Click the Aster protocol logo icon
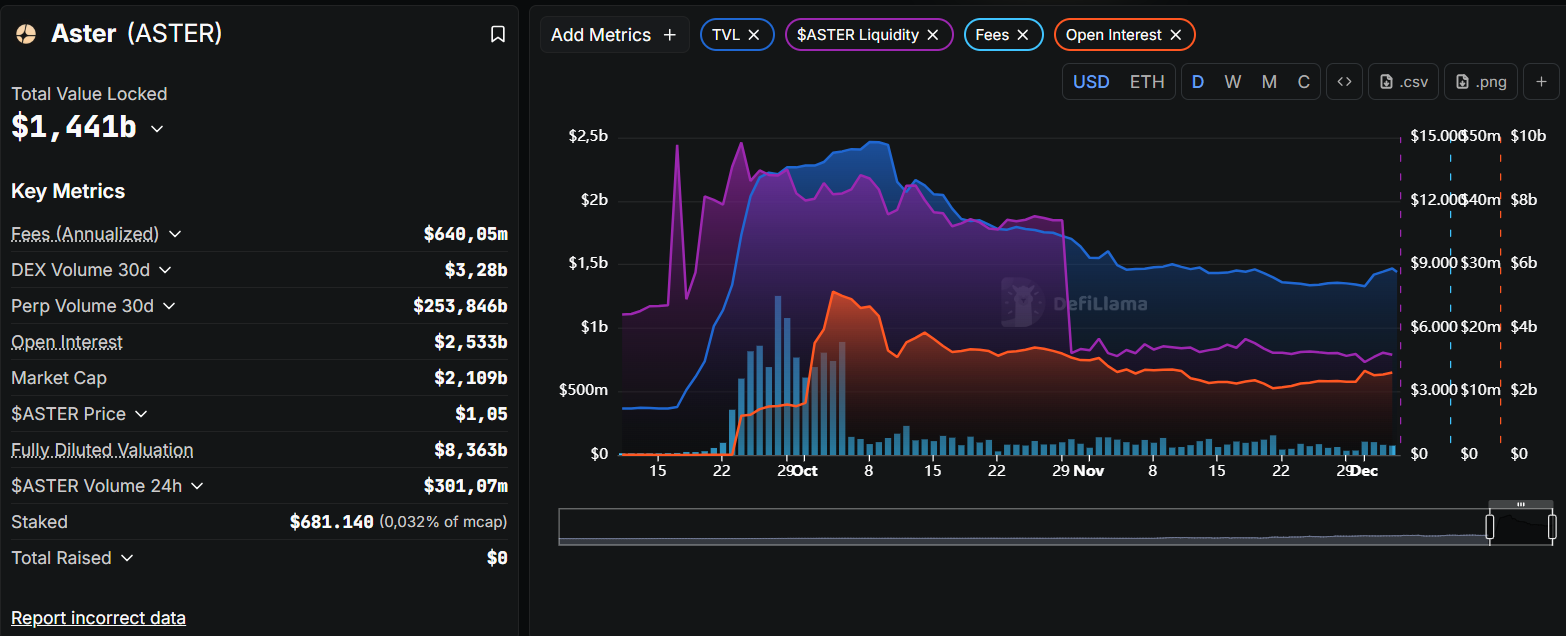The width and height of the screenshot is (1566, 636). click(26, 35)
